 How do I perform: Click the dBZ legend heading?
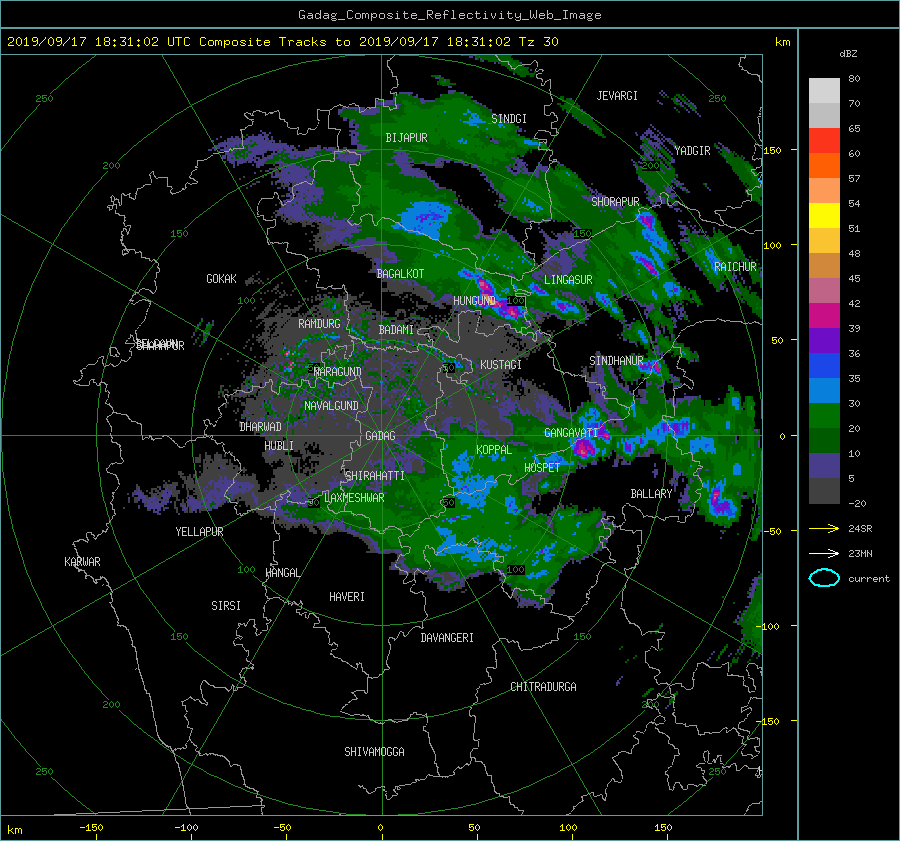coord(848,54)
